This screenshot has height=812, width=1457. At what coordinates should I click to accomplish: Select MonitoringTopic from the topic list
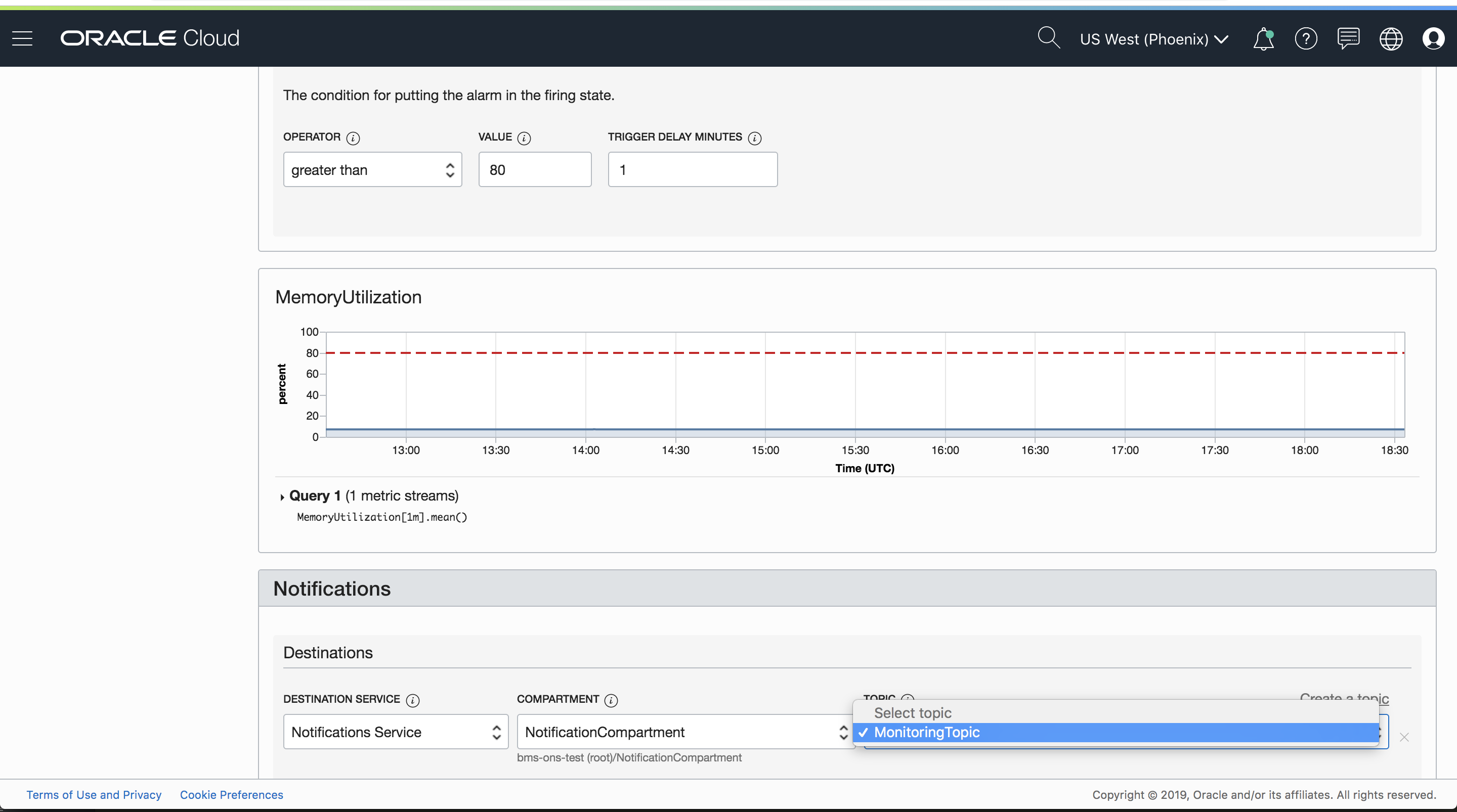pyautogui.click(x=926, y=732)
